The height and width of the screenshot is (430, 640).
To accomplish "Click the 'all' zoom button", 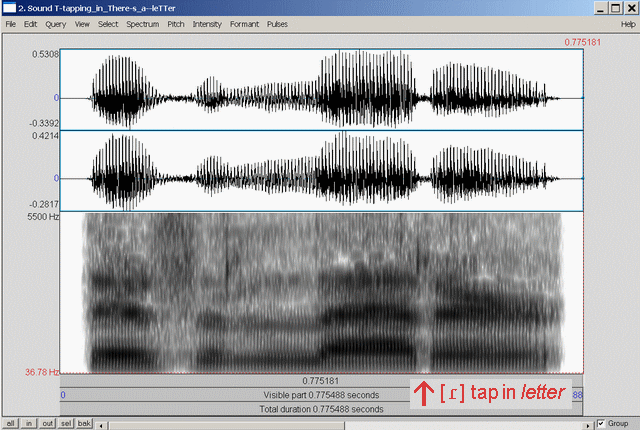I will point(10,423).
